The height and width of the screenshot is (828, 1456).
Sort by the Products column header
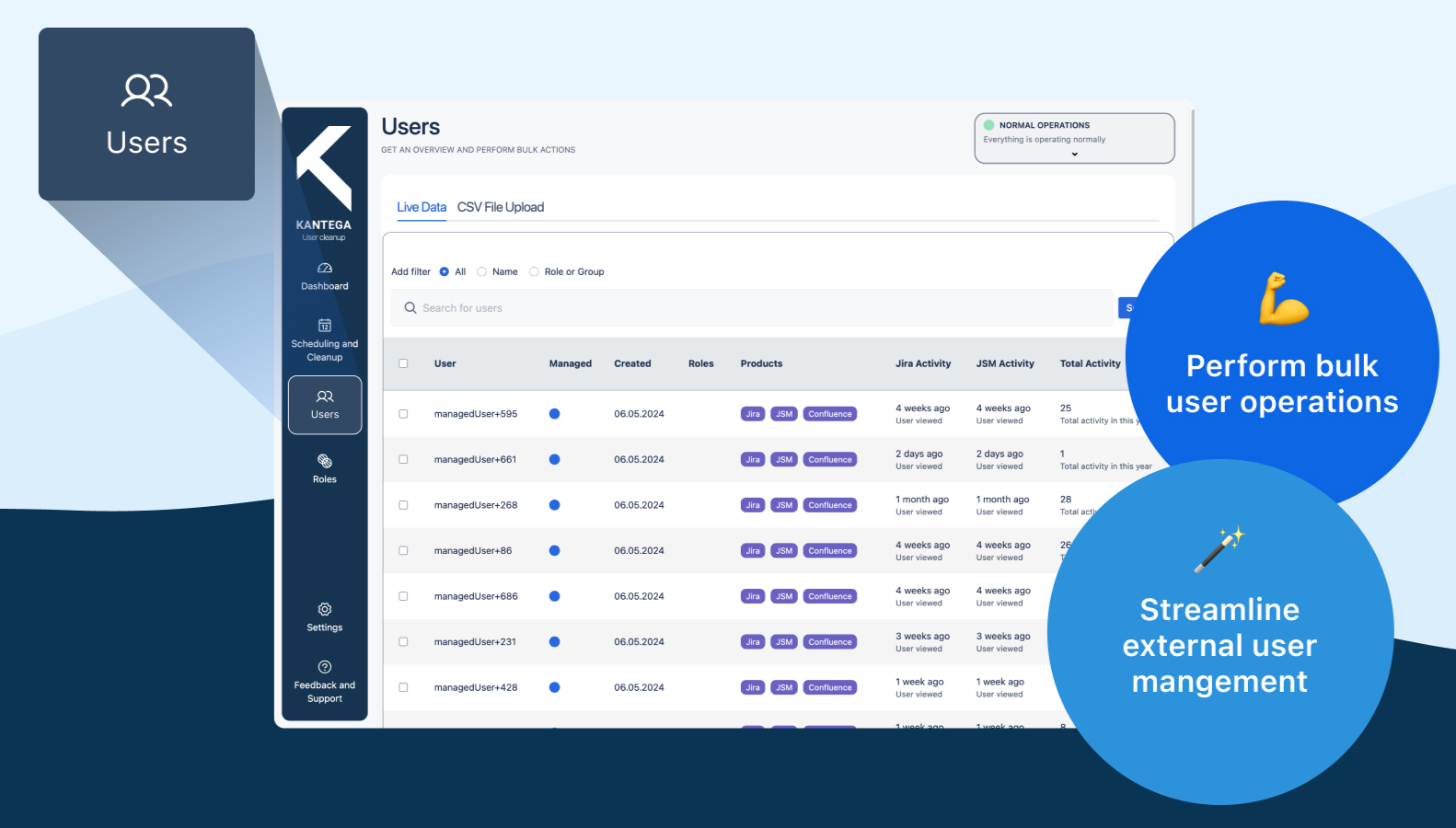(762, 363)
